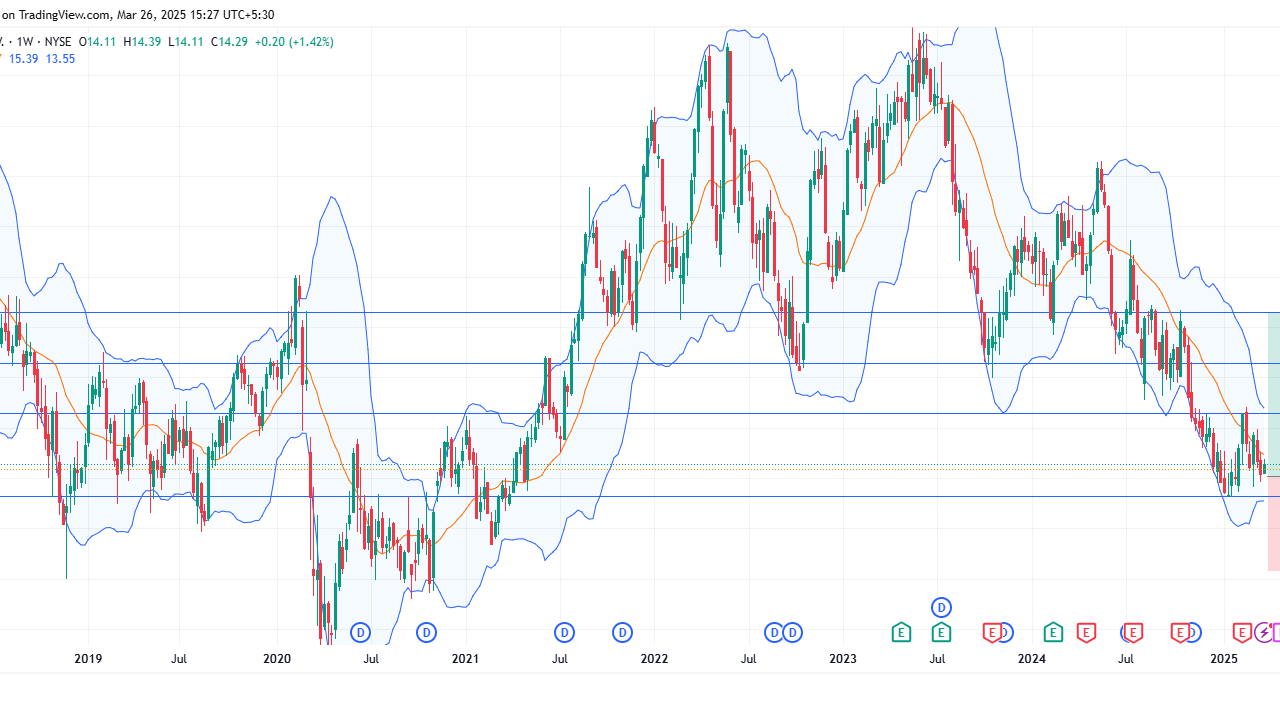The width and height of the screenshot is (1280, 708).
Task: Click the 2022 label on the time axis
Action: [654, 659]
